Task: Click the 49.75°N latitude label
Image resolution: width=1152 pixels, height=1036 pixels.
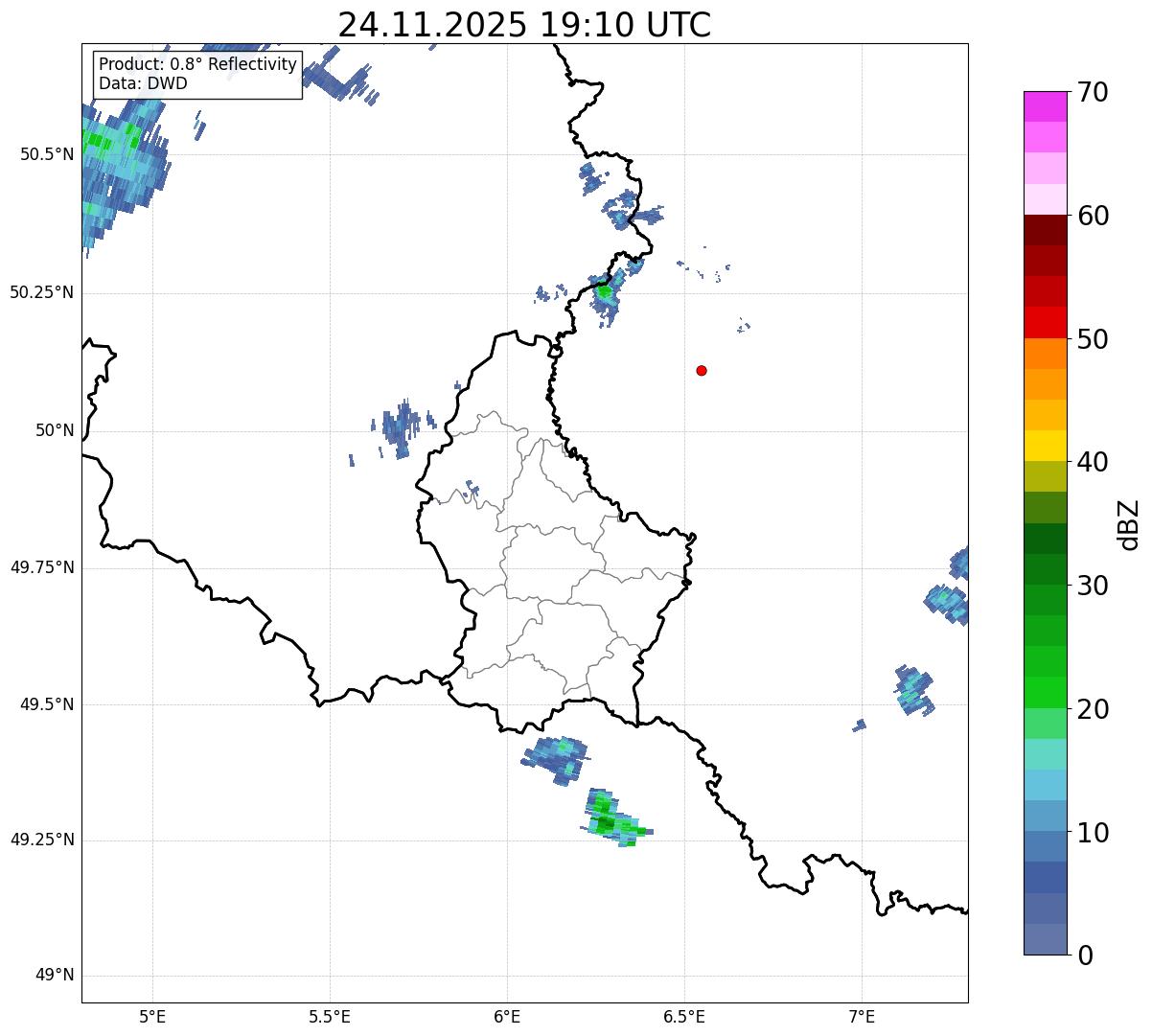Action: tap(42, 567)
